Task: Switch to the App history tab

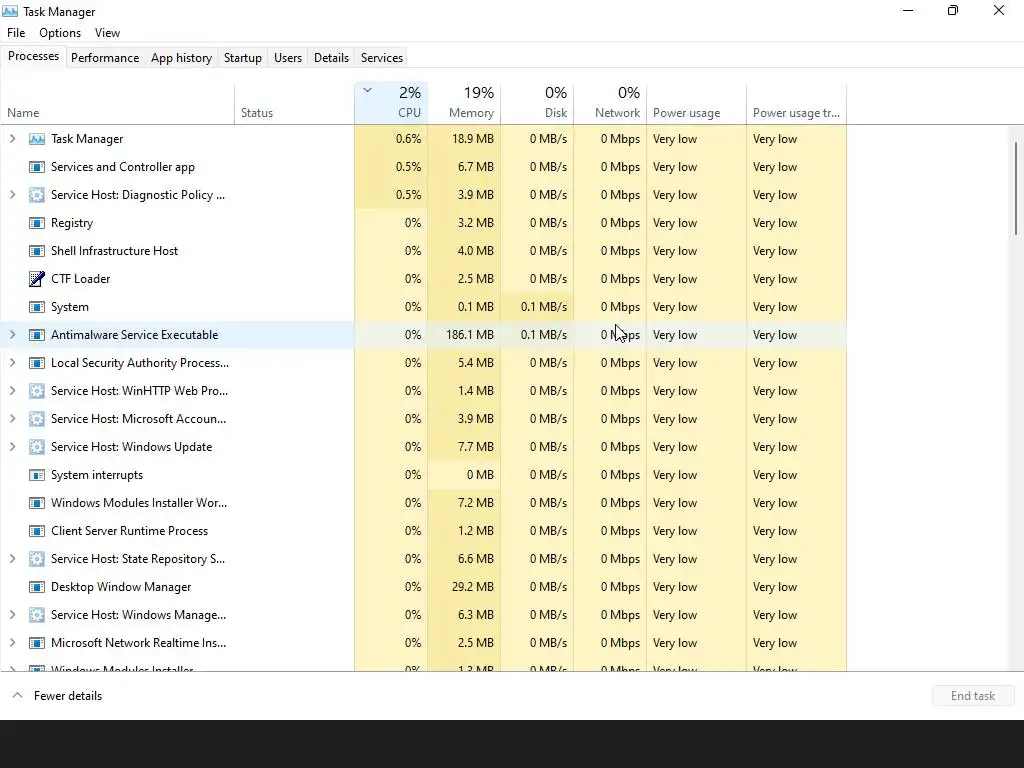Action: click(182, 57)
